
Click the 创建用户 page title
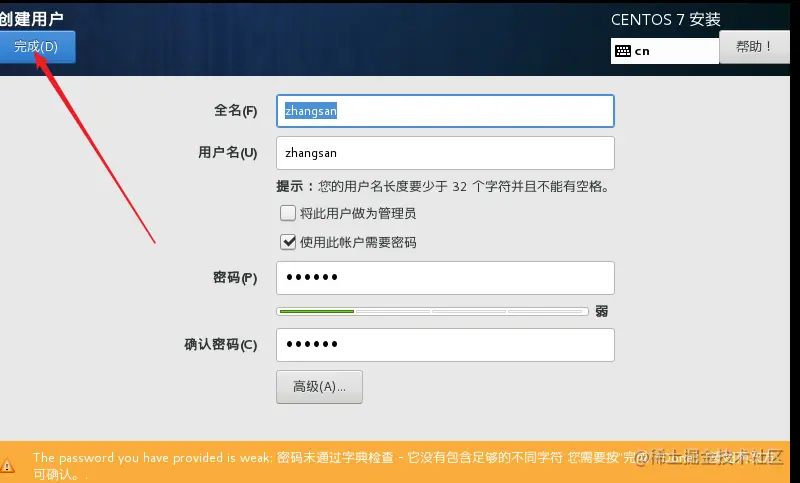point(32,19)
